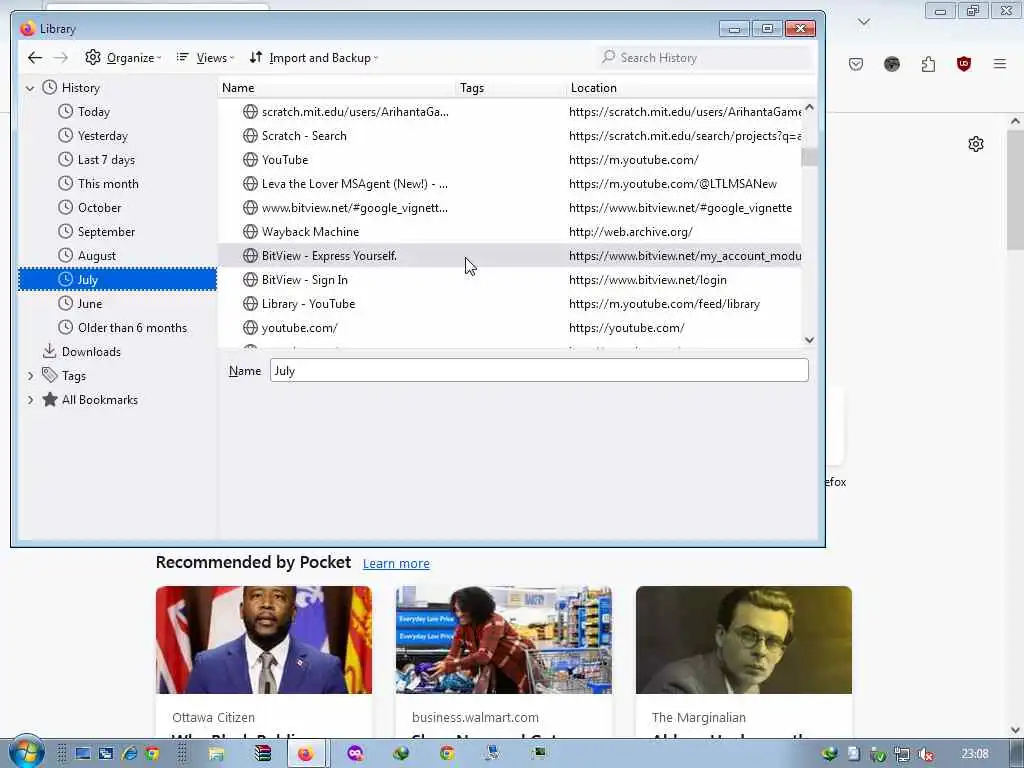Open the Firefox hamburger menu
Viewport: 1024px width, 768px height.
pyautogui.click(x=1000, y=64)
